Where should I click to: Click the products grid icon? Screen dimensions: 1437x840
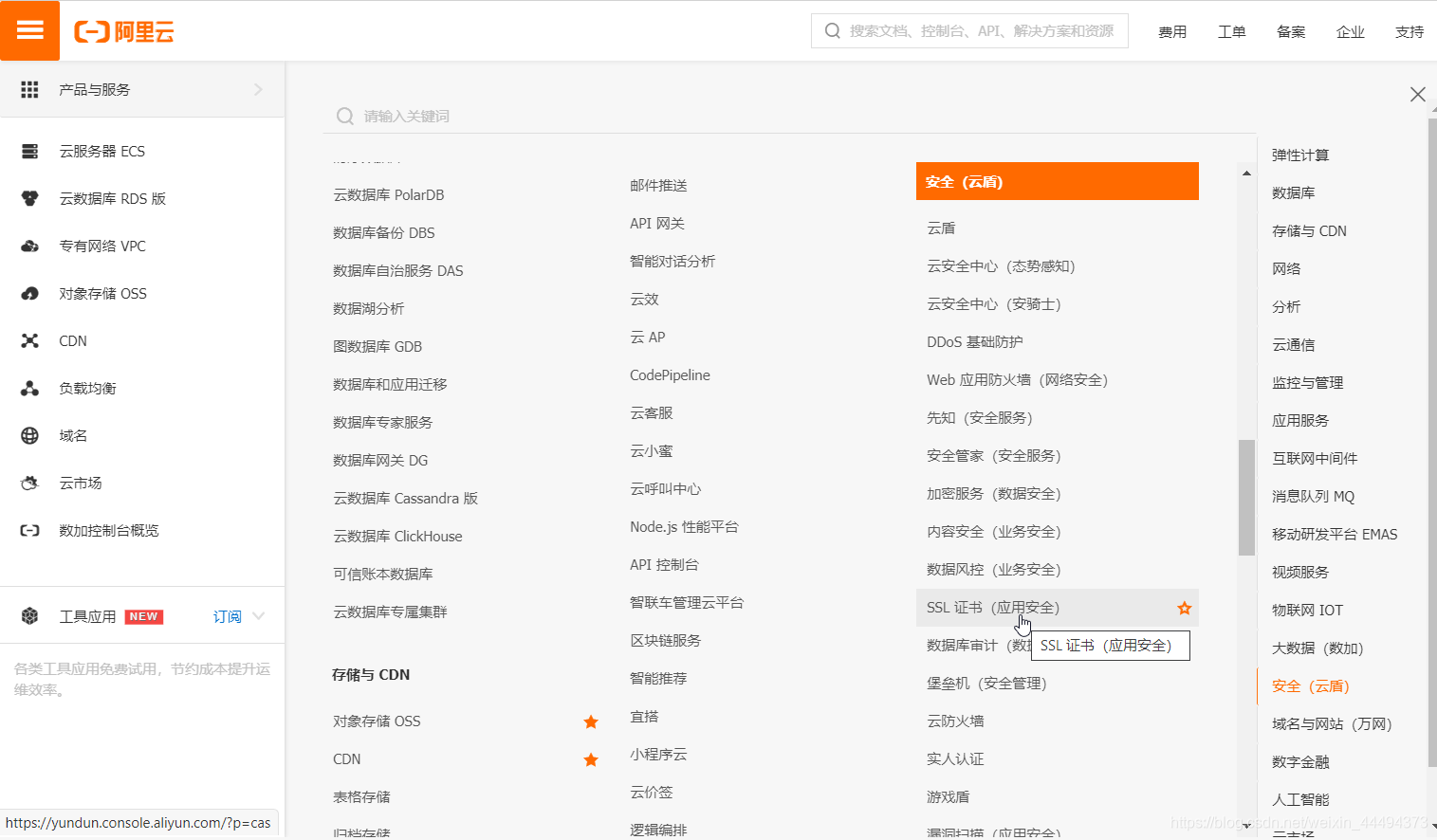(30, 89)
